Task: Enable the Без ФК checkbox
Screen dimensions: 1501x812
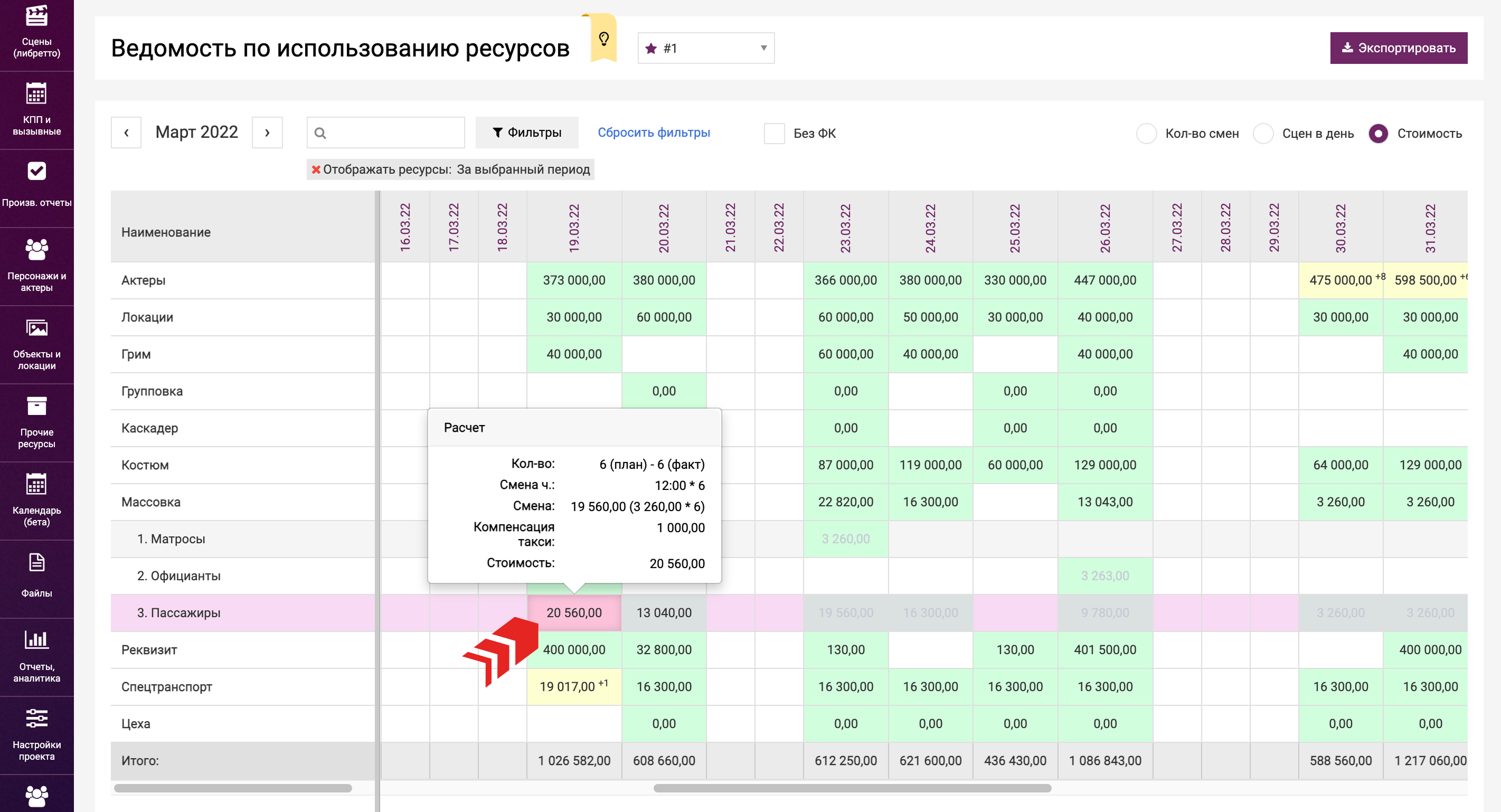Action: click(x=774, y=134)
